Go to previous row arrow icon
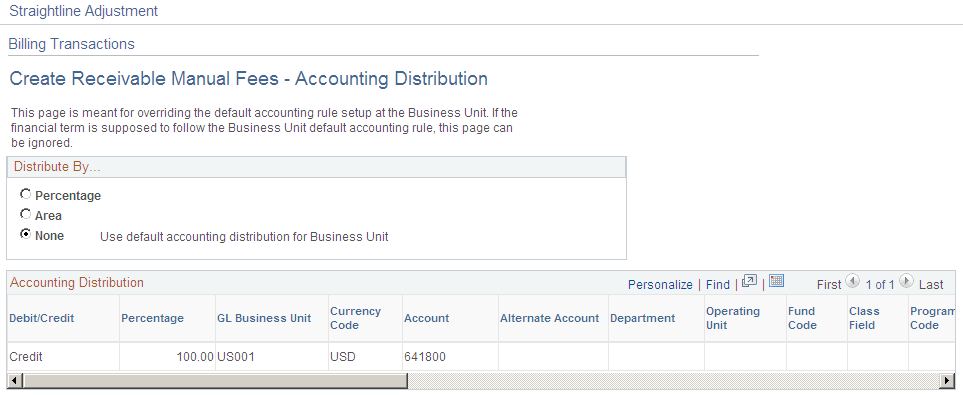The image size is (963, 395). [x=852, y=281]
